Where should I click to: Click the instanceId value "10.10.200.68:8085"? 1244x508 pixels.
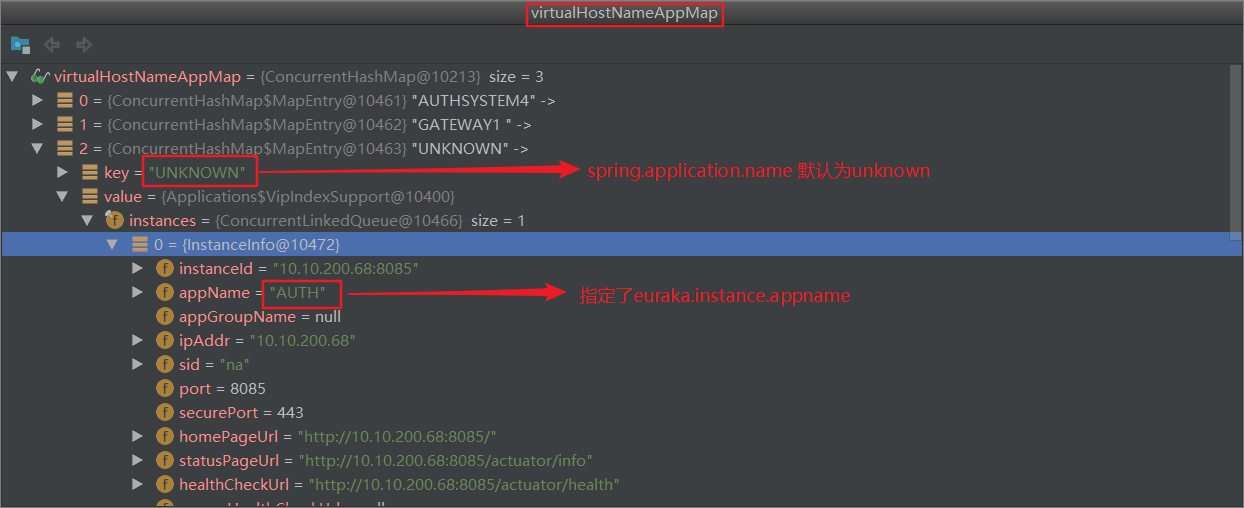(344, 269)
